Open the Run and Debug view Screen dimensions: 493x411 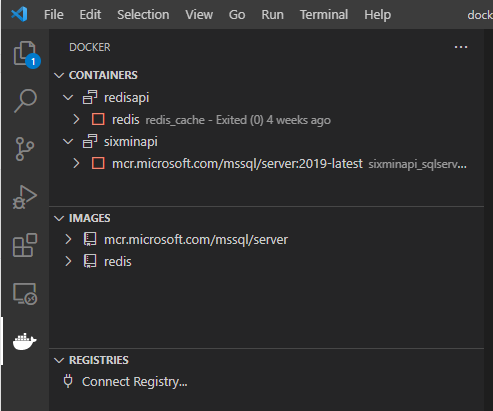(x=25, y=197)
